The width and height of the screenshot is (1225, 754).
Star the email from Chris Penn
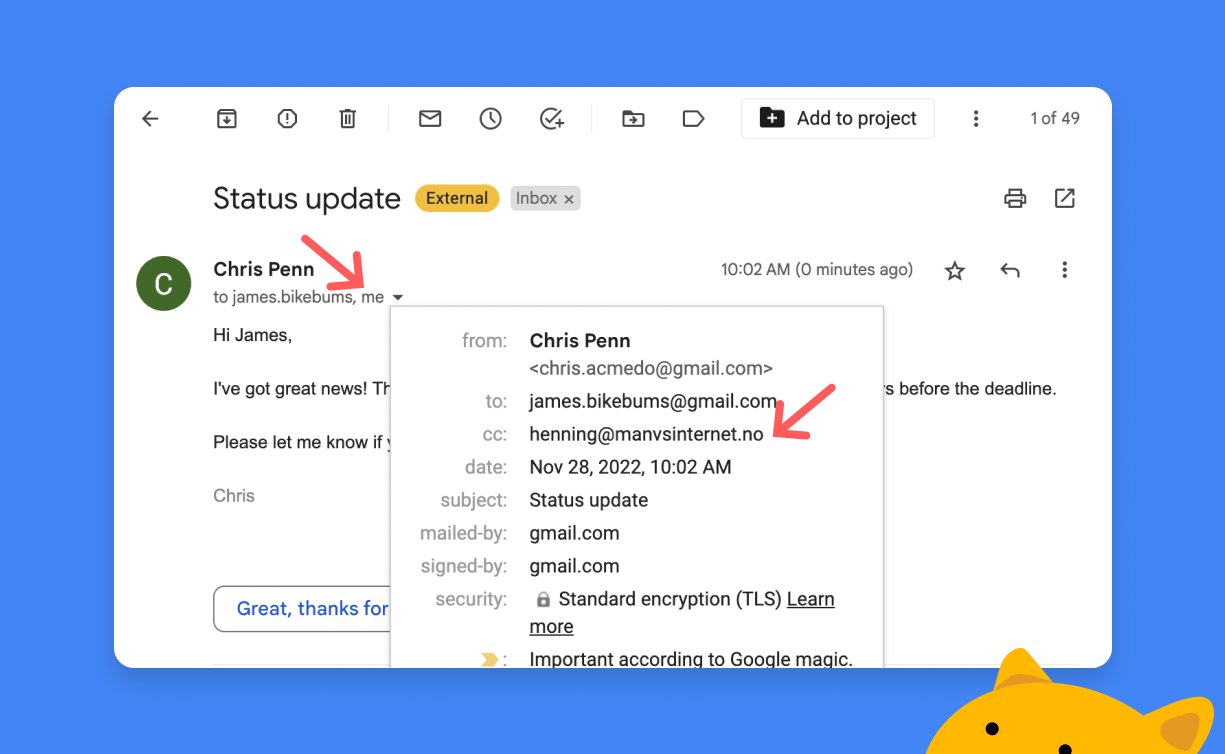[x=955, y=270]
